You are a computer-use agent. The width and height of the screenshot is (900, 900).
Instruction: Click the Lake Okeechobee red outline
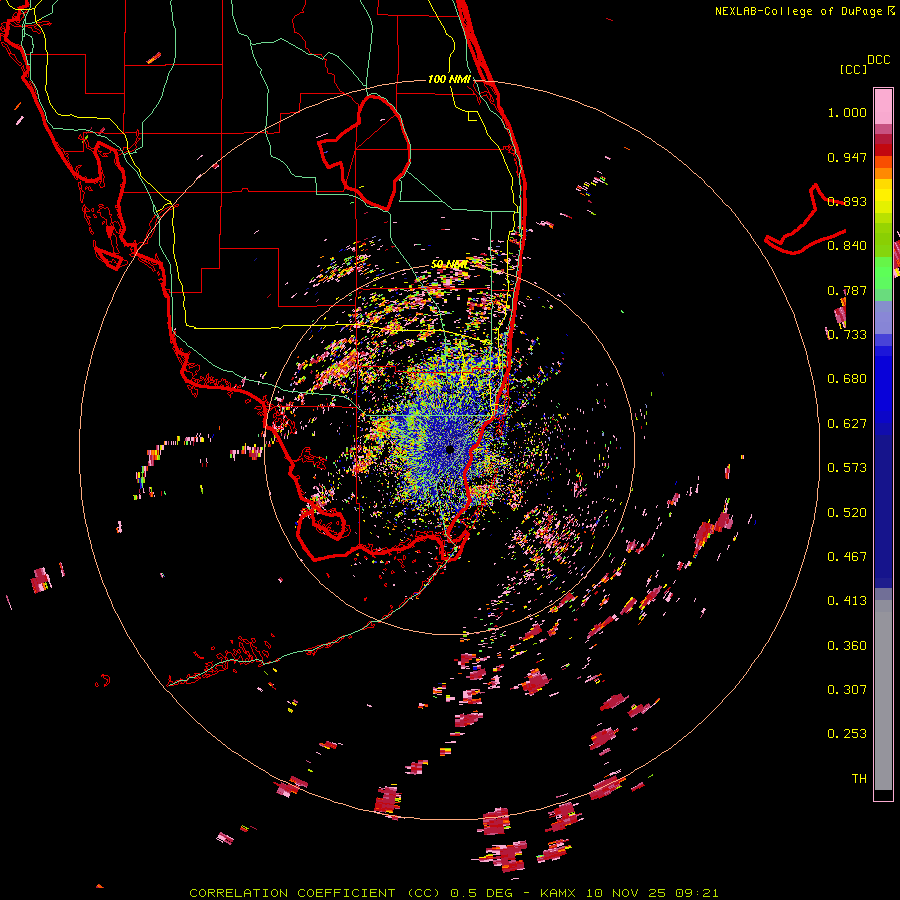click(364, 153)
